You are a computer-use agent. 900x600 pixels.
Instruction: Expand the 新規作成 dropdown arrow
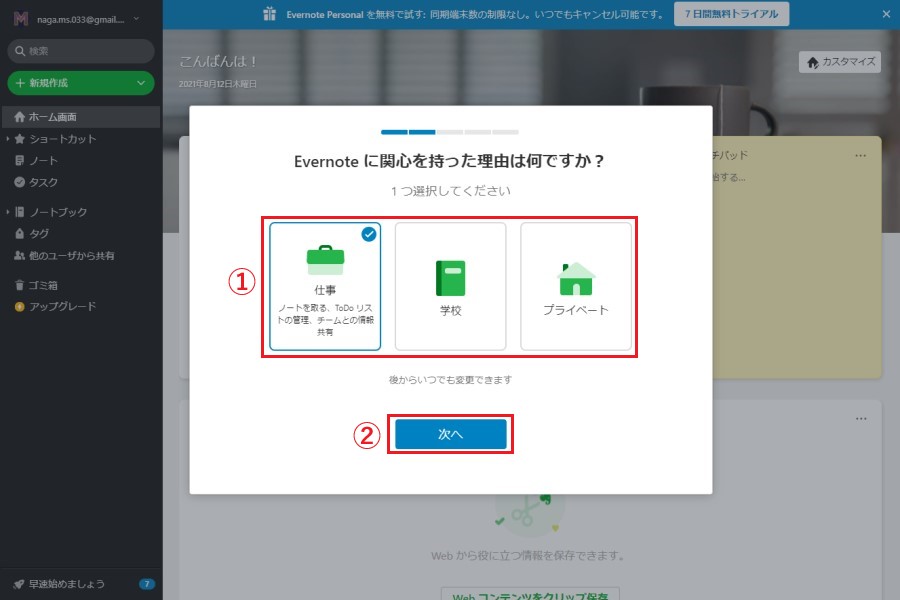click(x=141, y=83)
